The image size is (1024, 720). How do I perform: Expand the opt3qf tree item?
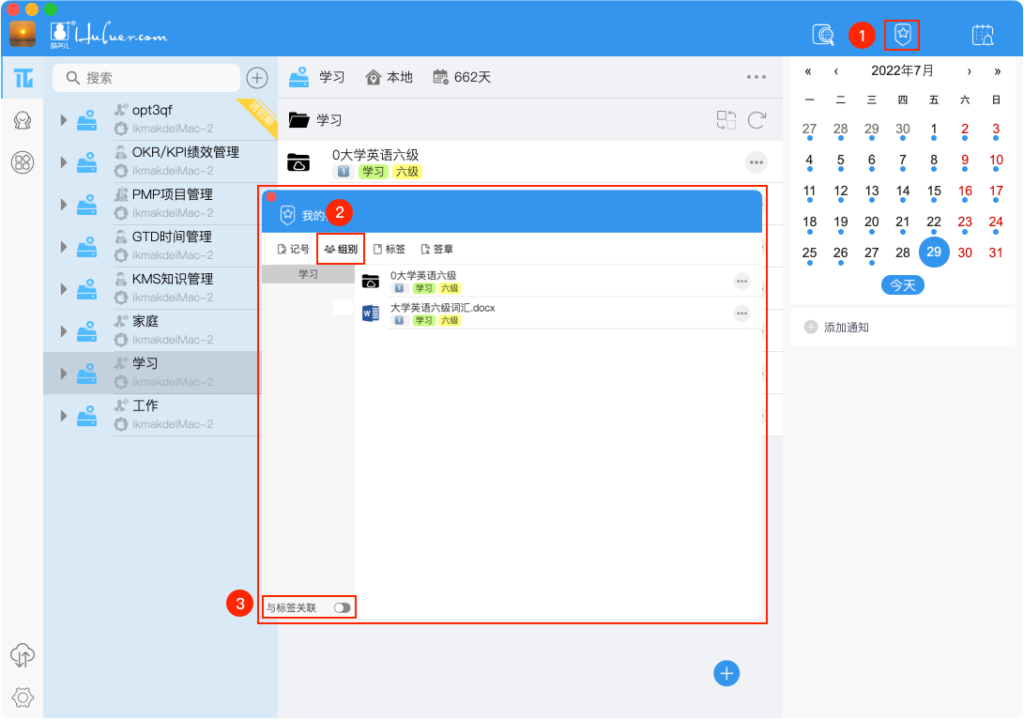point(63,120)
